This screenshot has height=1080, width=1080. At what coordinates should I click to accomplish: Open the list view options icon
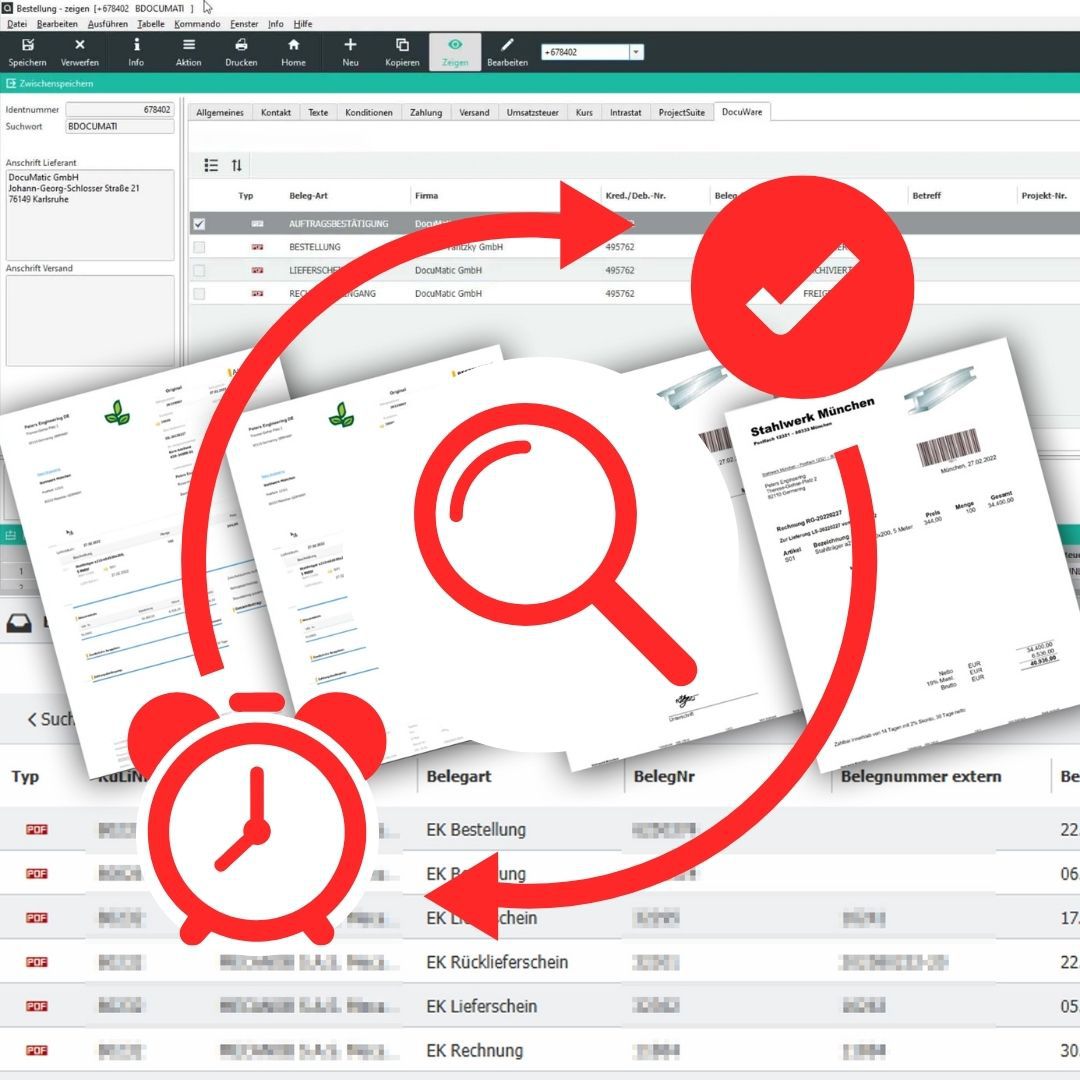pyautogui.click(x=211, y=166)
